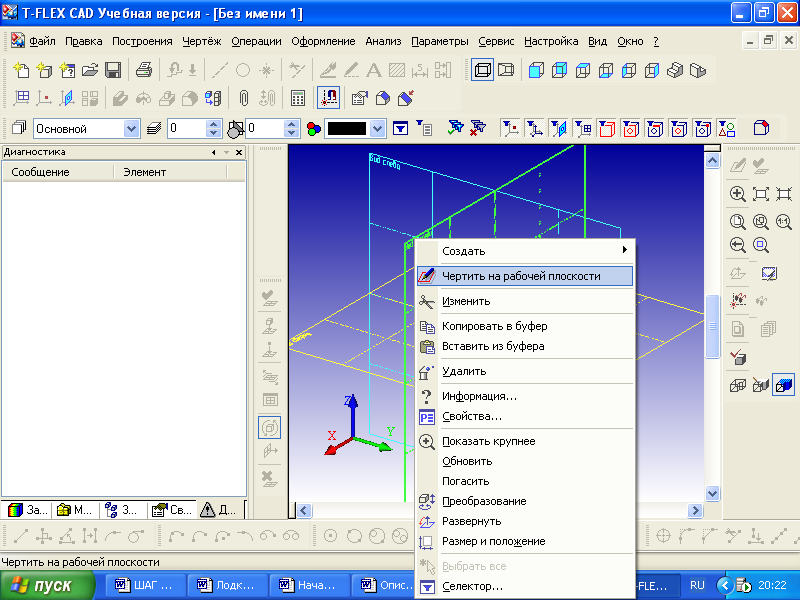This screenshot has width=800, height=600.
Task: Toggle shaded rendering blue cube icon
Action: pos(783,385)
